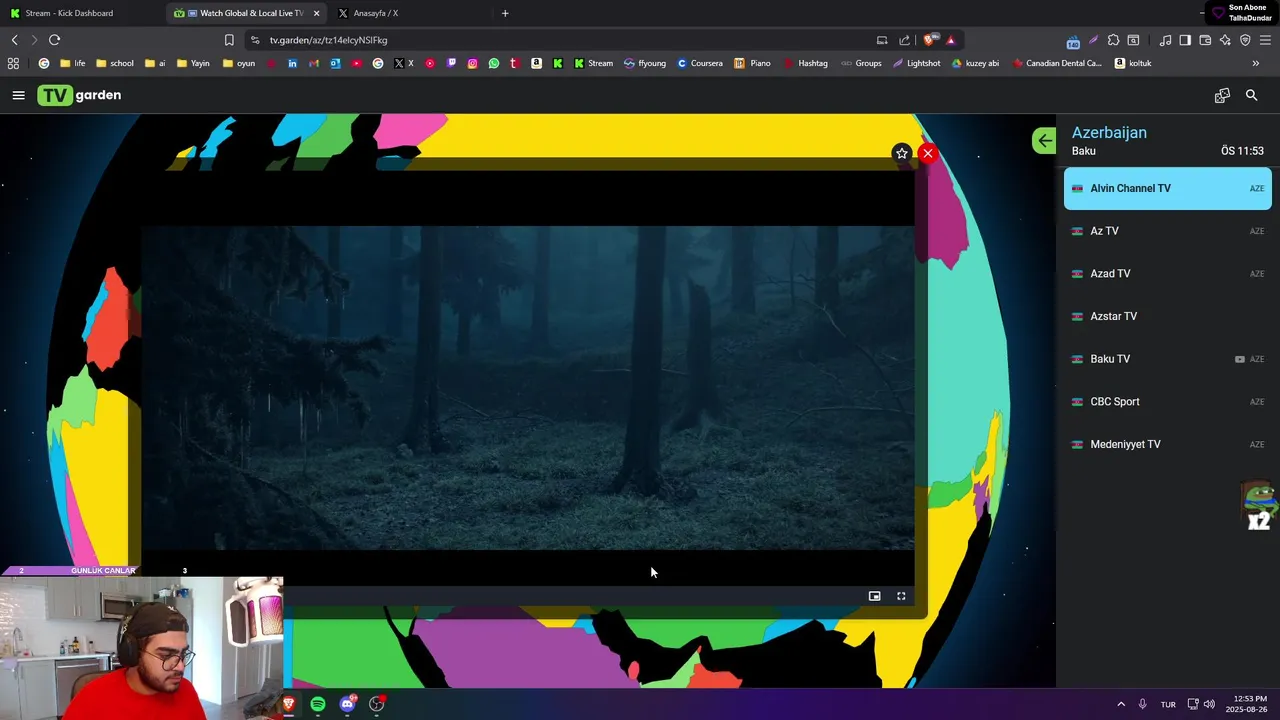Click the Azerbaijan country title
This screenshot has height=720, width=1280.
pos(1109,132)
